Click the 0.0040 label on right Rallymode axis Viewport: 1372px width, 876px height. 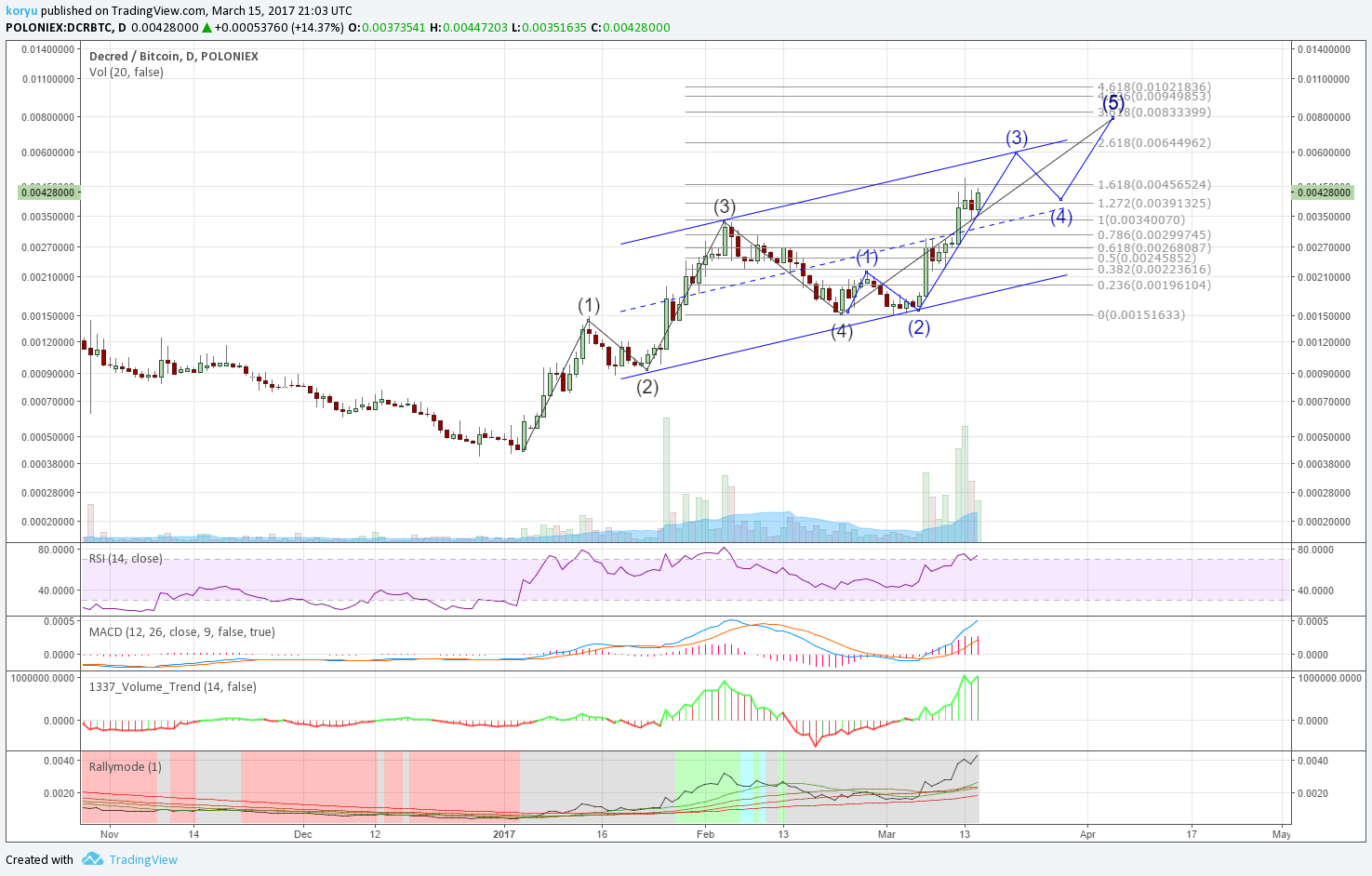tap(1312, 761)
